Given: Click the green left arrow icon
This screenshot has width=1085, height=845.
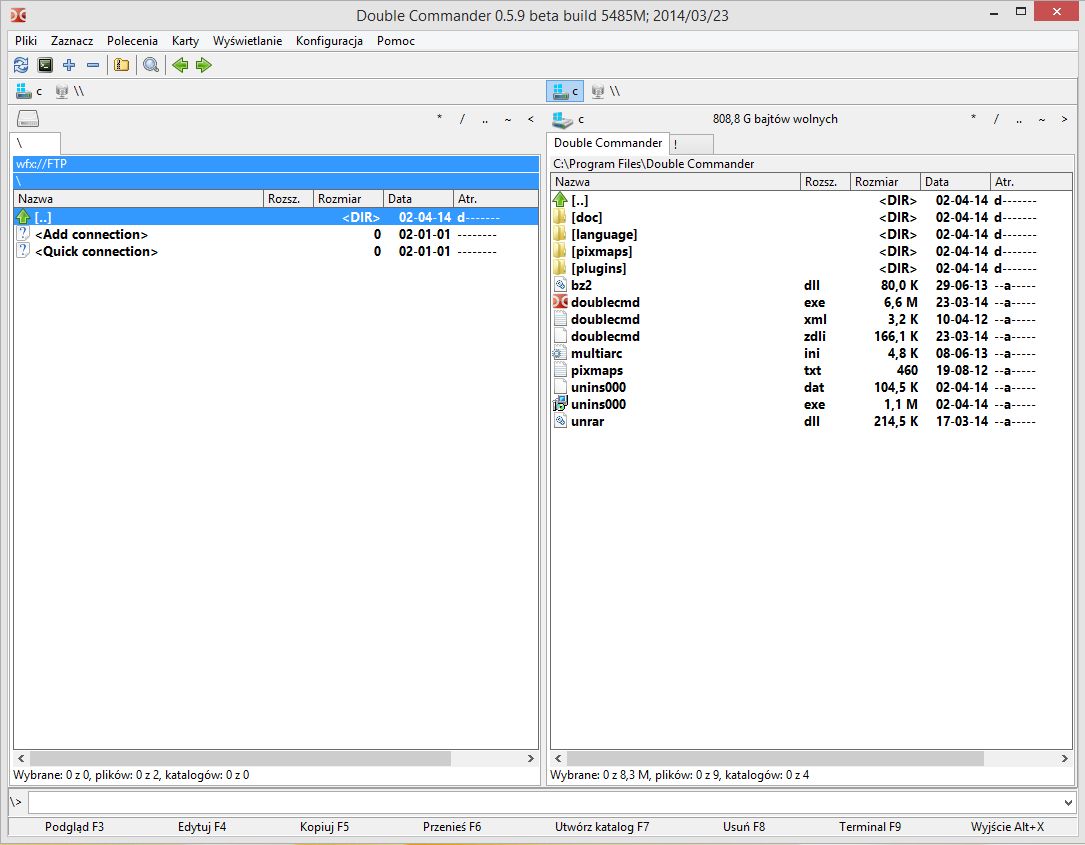Looking at the screenshot, I should (180, 65).
